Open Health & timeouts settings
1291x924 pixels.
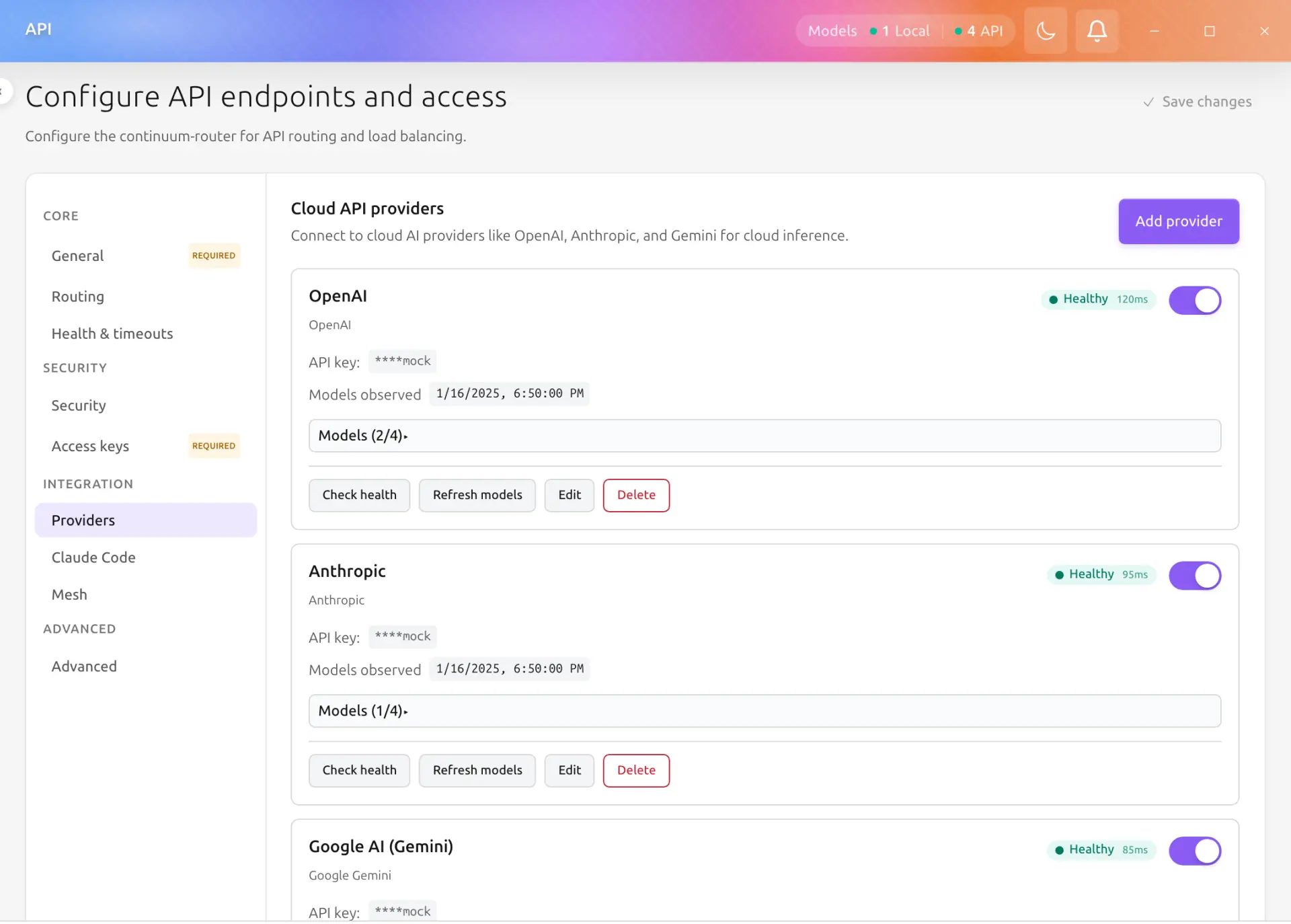pyautogui.click(x=145, y=334)
